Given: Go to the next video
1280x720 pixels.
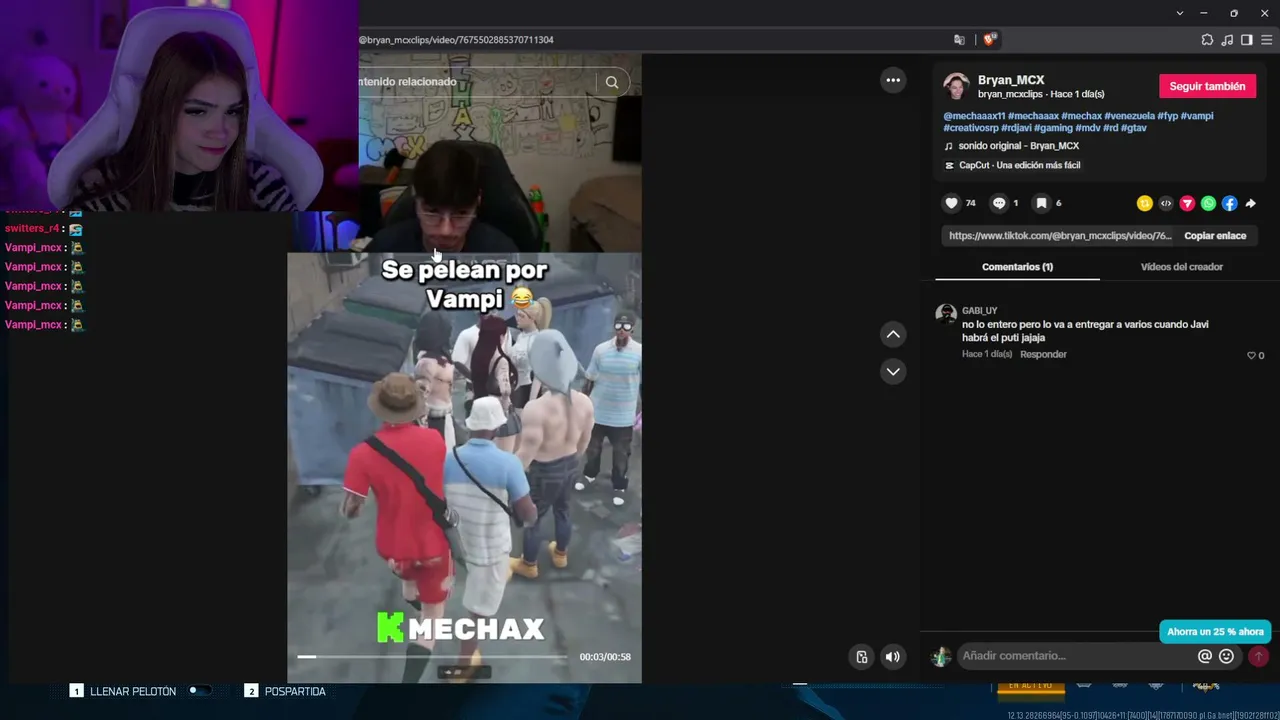Looking at the screenshot, I should click(893, 371).
